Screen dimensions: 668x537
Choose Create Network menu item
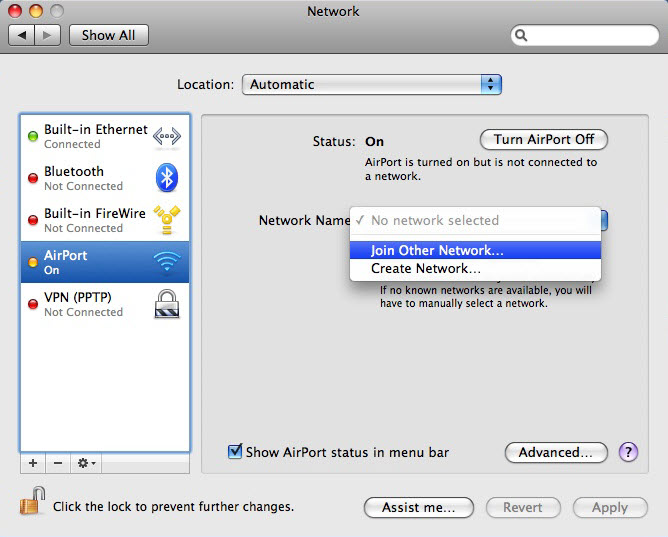426,269
